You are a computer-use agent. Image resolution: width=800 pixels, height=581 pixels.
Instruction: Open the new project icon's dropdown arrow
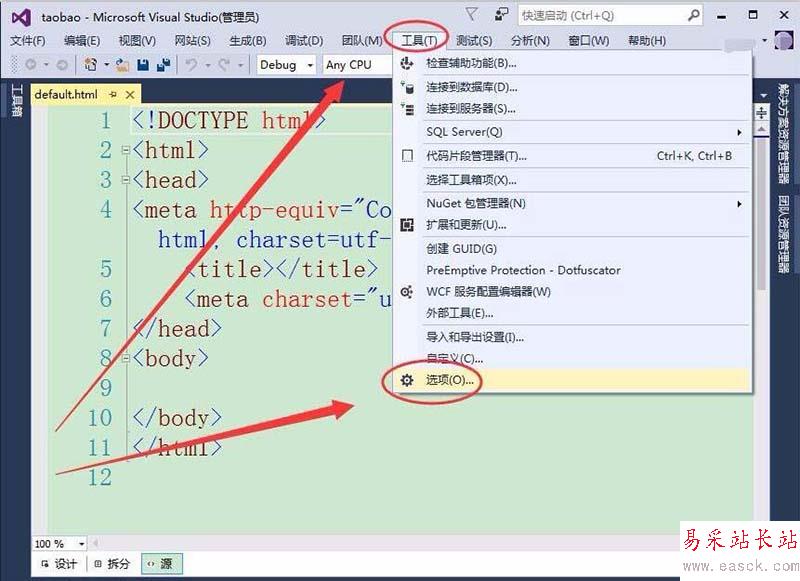point(107,65)
